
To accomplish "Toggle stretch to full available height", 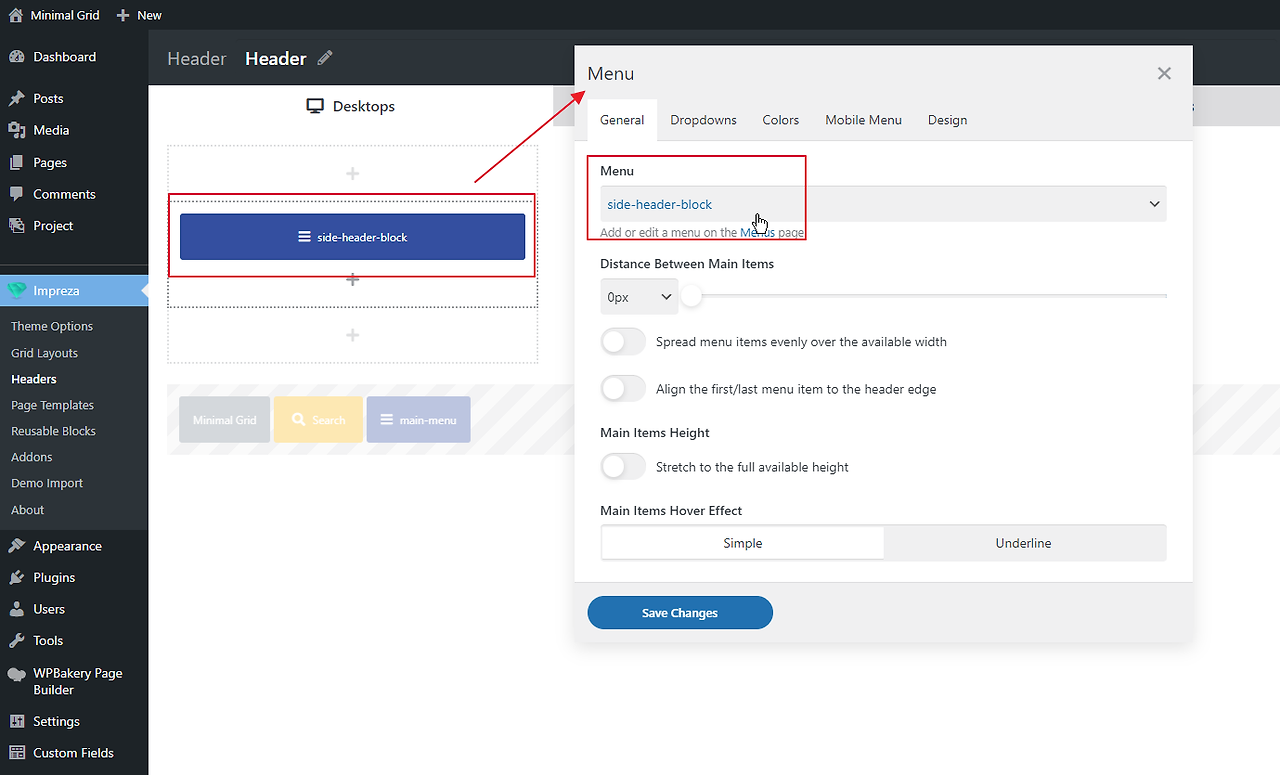I will tap(623, 467).
